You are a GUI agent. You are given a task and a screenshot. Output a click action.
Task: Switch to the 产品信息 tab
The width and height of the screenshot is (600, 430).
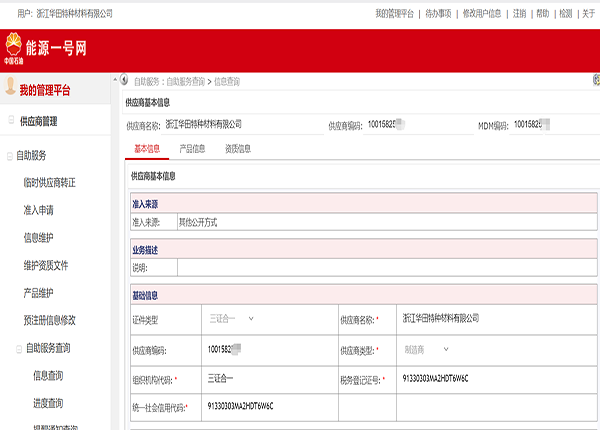(192, 149)
